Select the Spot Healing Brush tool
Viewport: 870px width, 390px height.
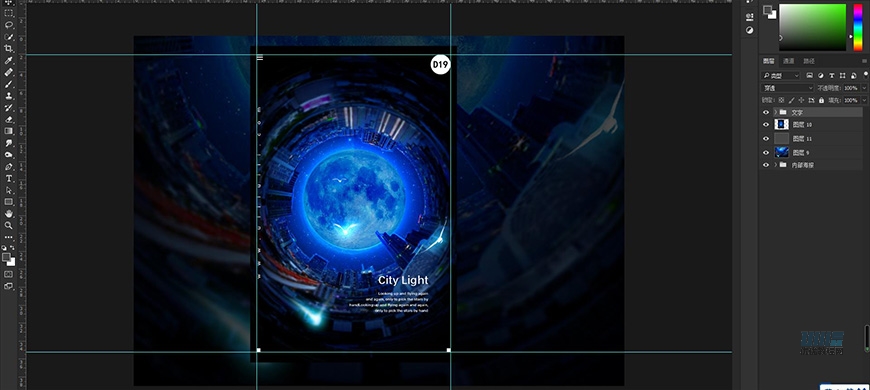tap(9, 72)
